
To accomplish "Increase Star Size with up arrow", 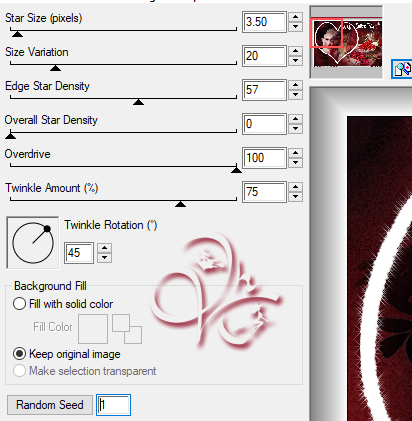I will point(295,17).
